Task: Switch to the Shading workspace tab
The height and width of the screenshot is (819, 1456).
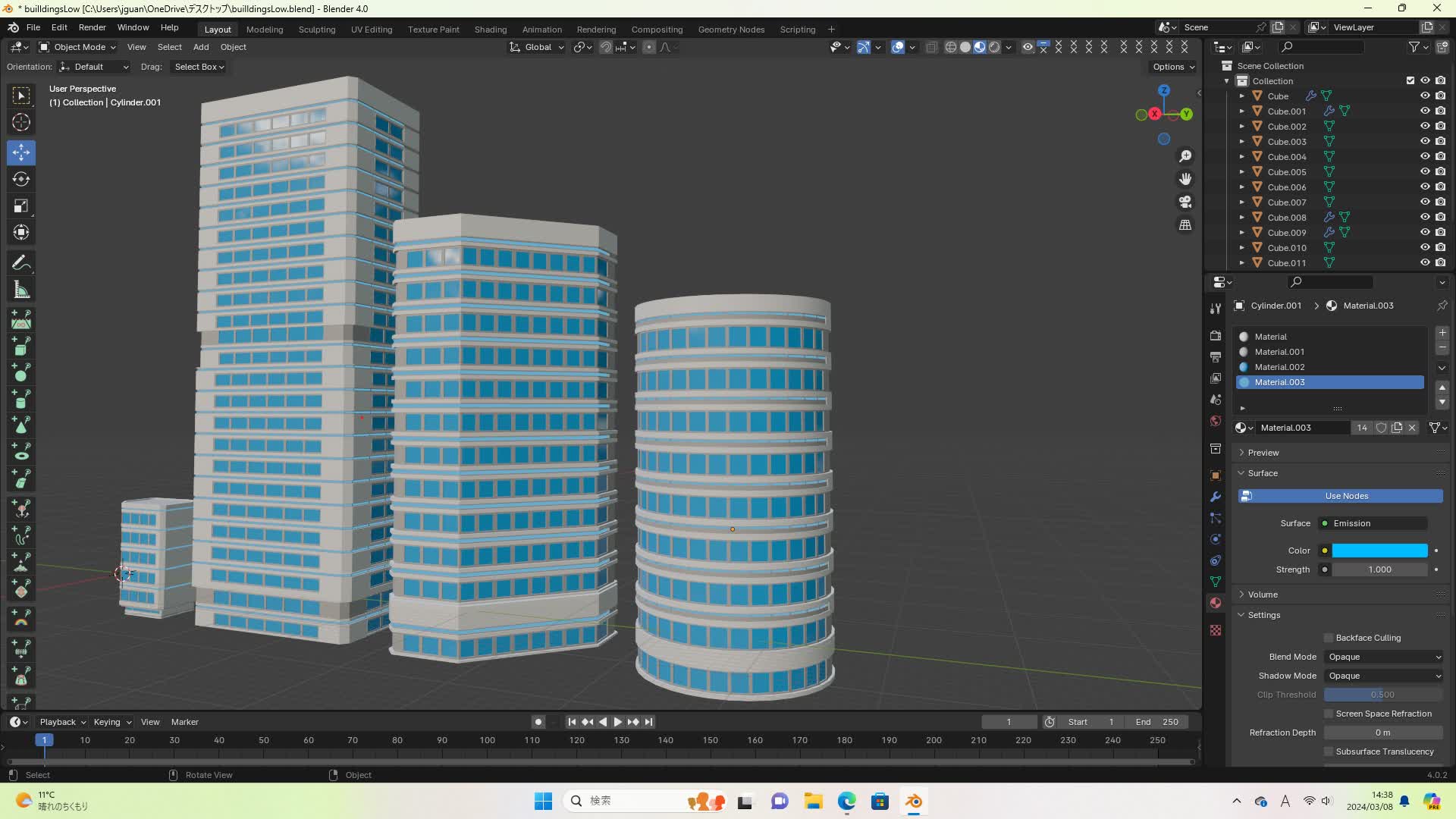Action: coord(490,30)
